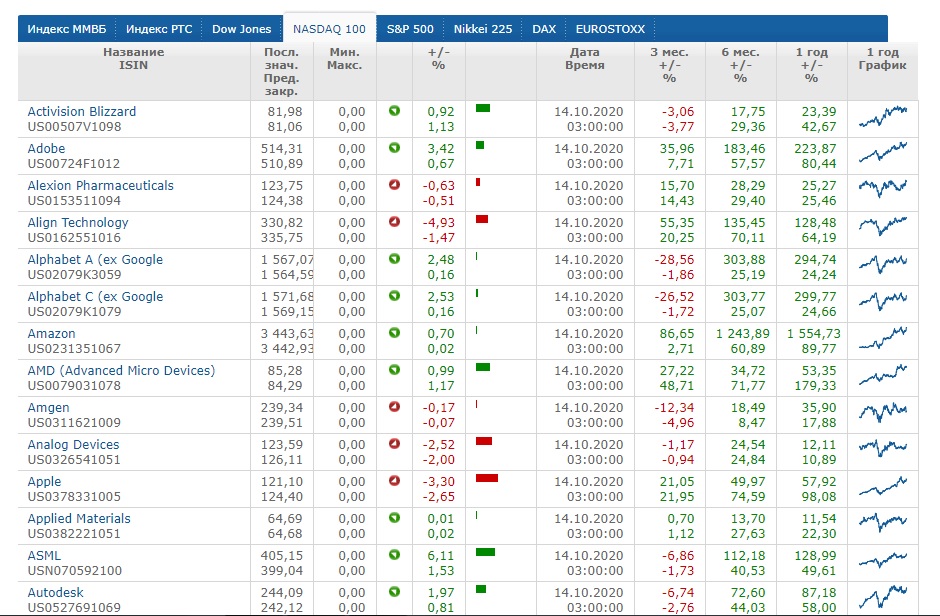This screenshot has width=940, height=616.
Task: Click the Alexion Pharmaceuticals link
Action: coord(100,185)
